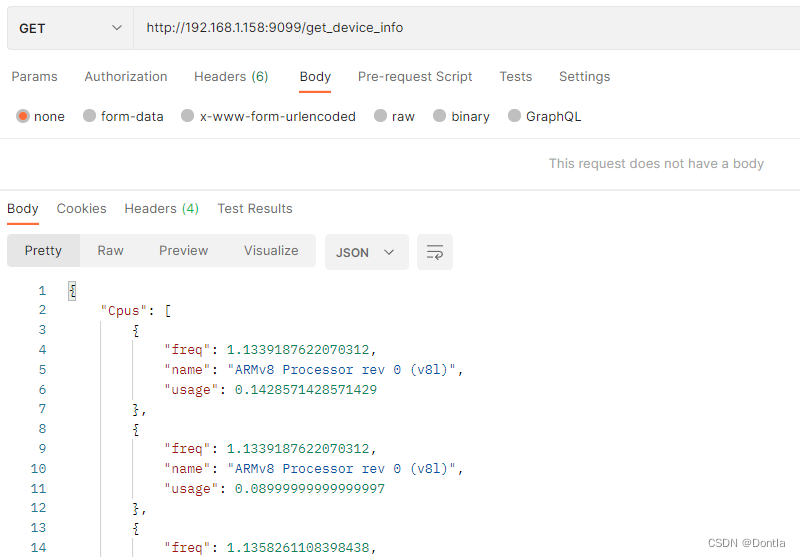Choose the Preview response view
This screenshot has height=557, width=800.
click(x=183, y=250)
